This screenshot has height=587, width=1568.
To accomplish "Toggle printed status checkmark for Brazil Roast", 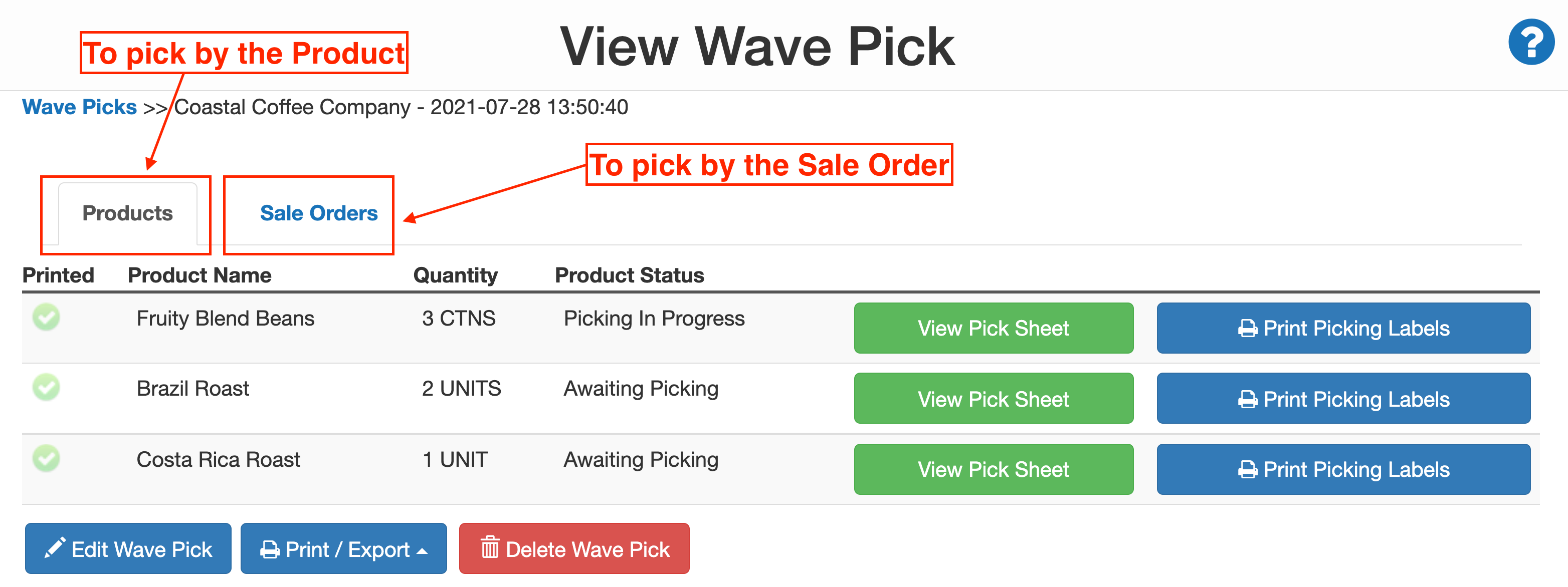I will tap(47, 388).
